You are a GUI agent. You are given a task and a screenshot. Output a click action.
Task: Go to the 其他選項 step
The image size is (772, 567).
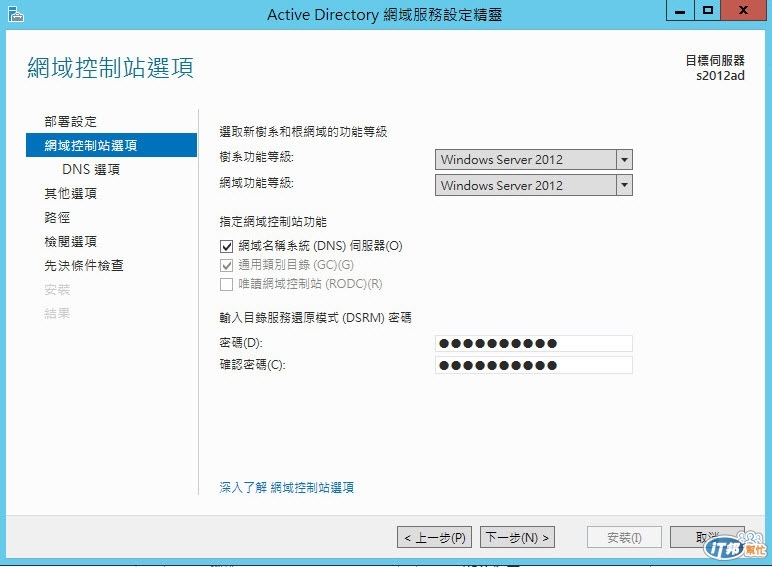[70, 193]
